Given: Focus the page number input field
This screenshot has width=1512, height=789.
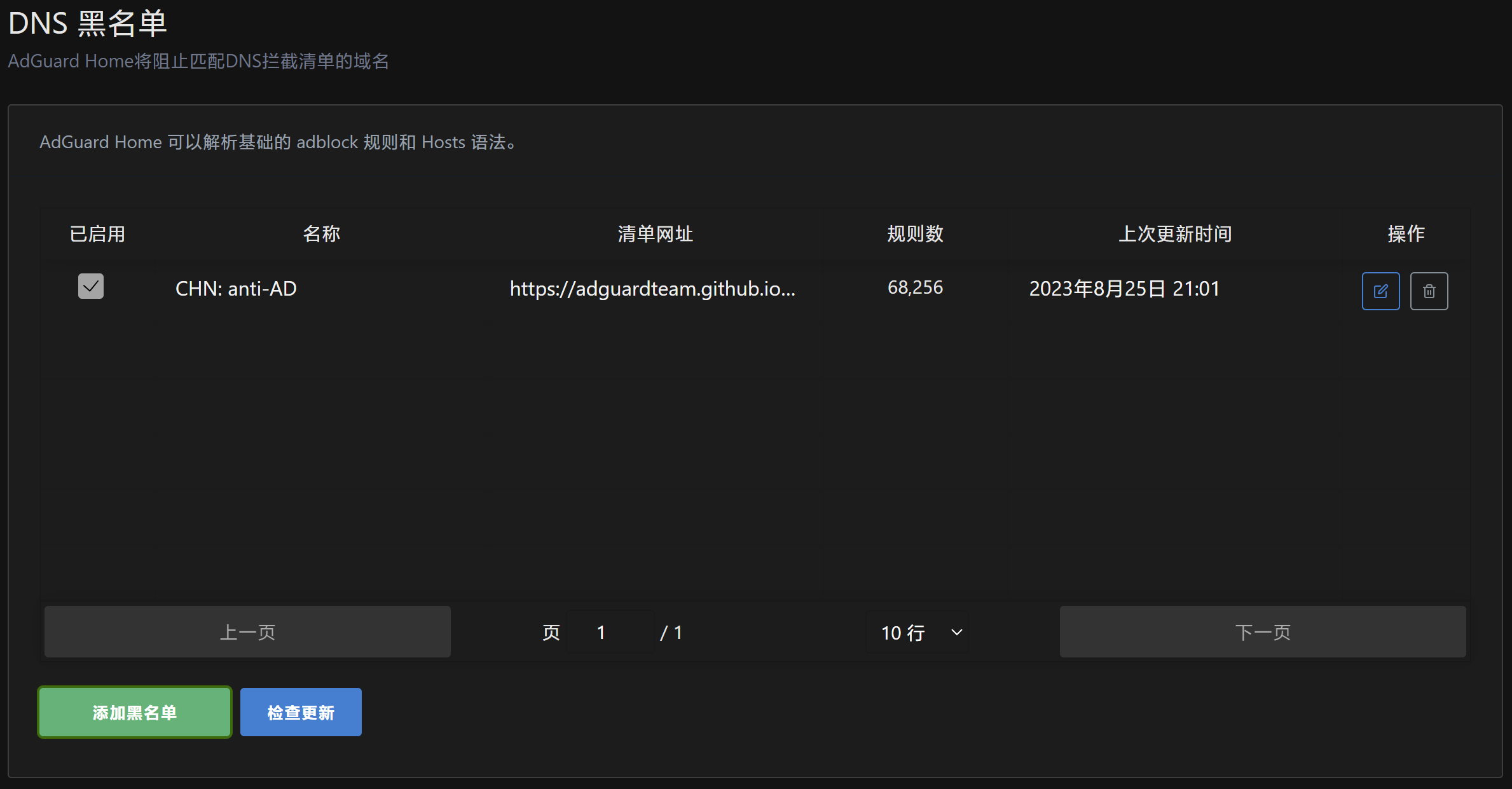Looking at the screenshot, I should click(609, 632).
